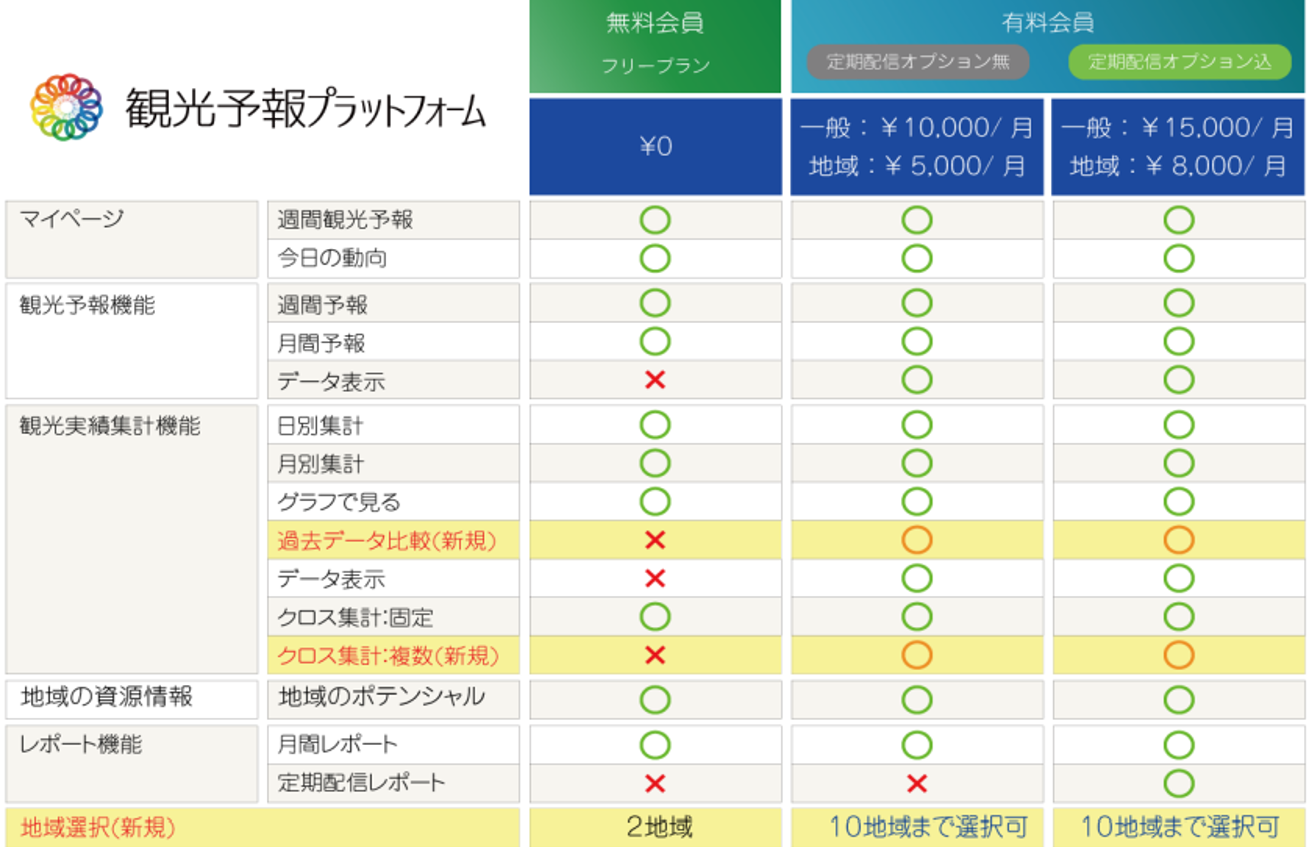Click no-option paid plan orange circle for 過去データ比較

pos(917,541)
